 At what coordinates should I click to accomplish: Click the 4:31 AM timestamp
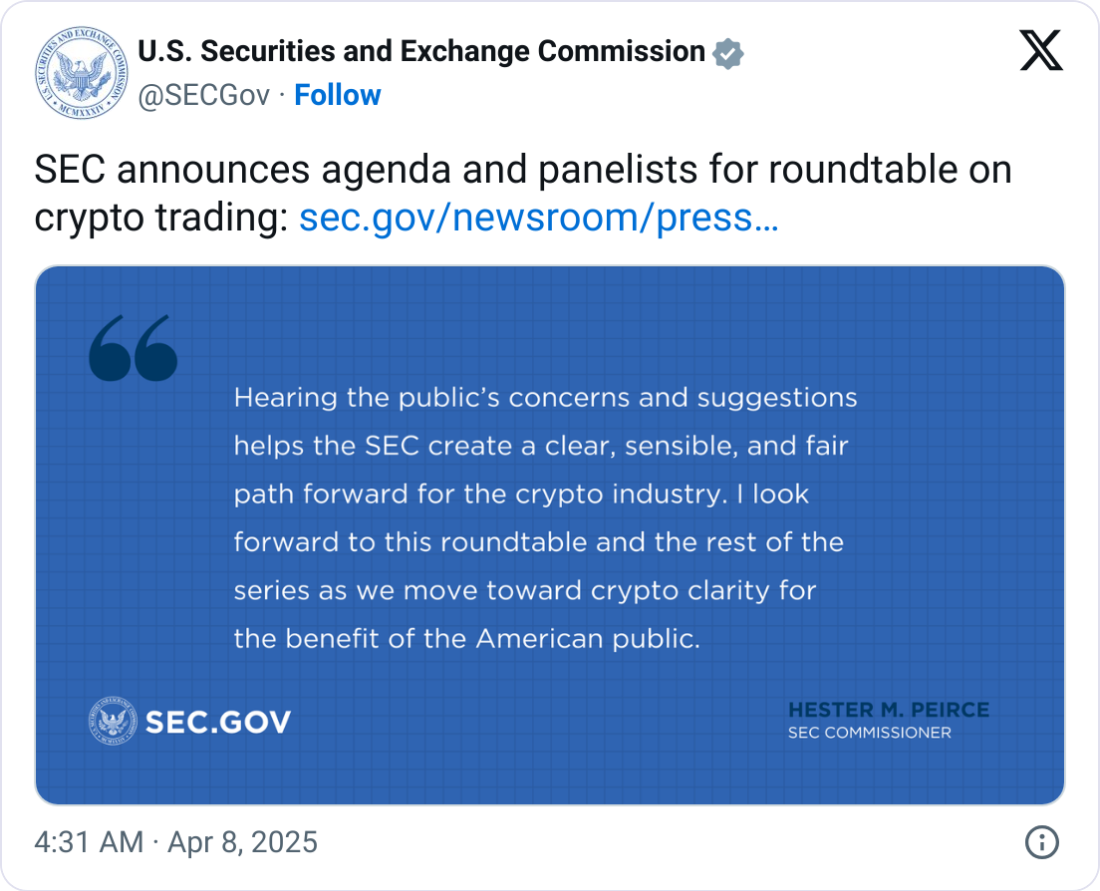coord(89,842)
